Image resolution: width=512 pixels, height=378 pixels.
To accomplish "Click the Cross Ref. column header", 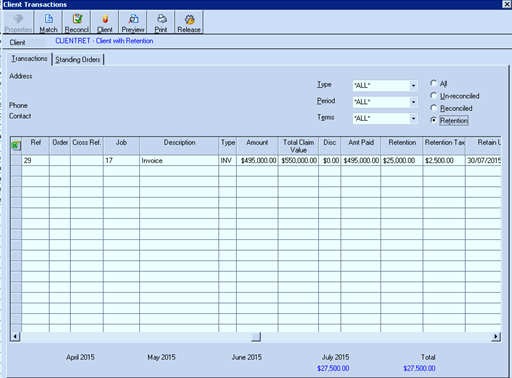I will (x=87, y=146).
